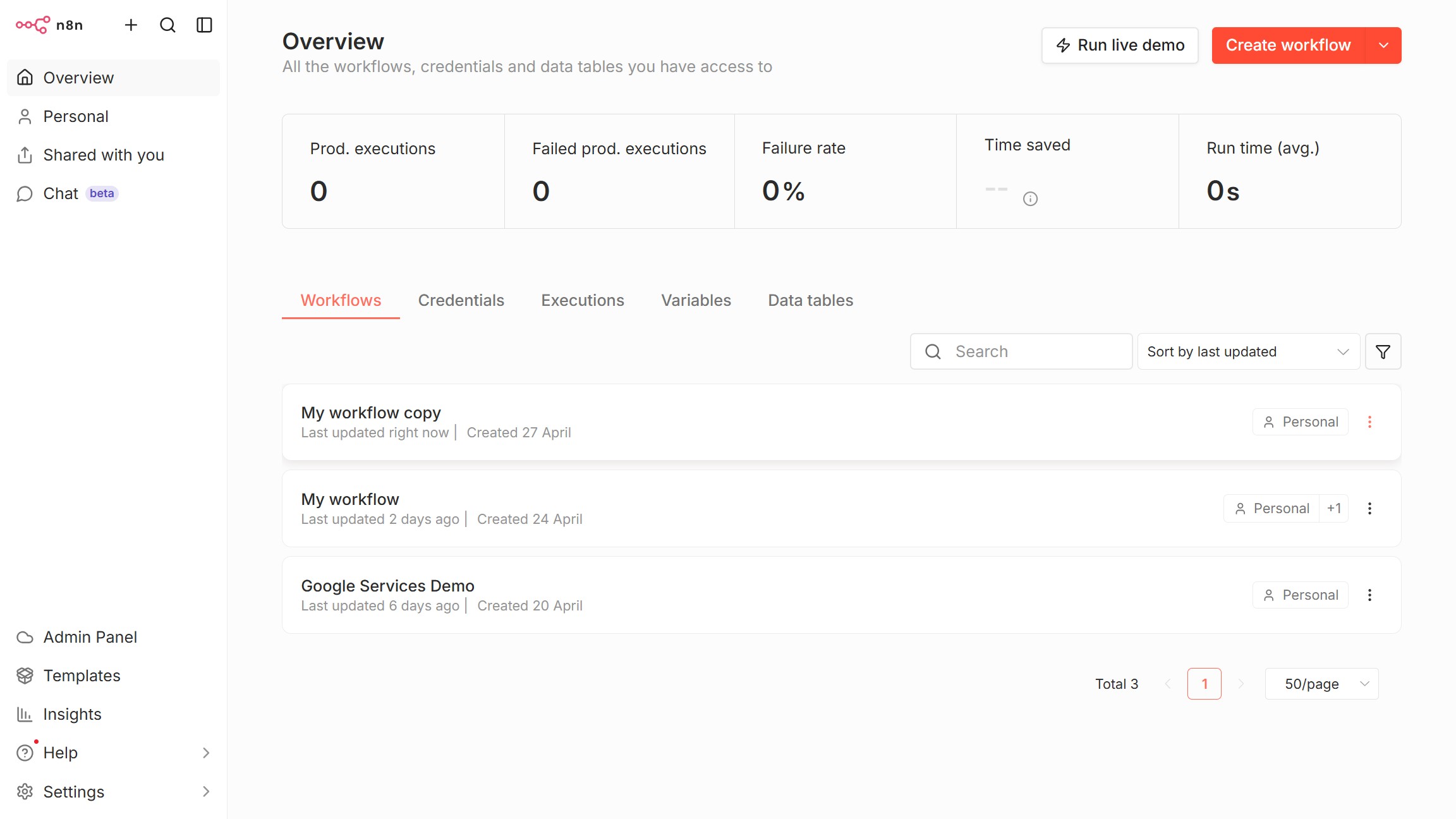The image size is (1456, 819).
Task: Open the Sort by last updated dropdown
Action: point(1249,351)
